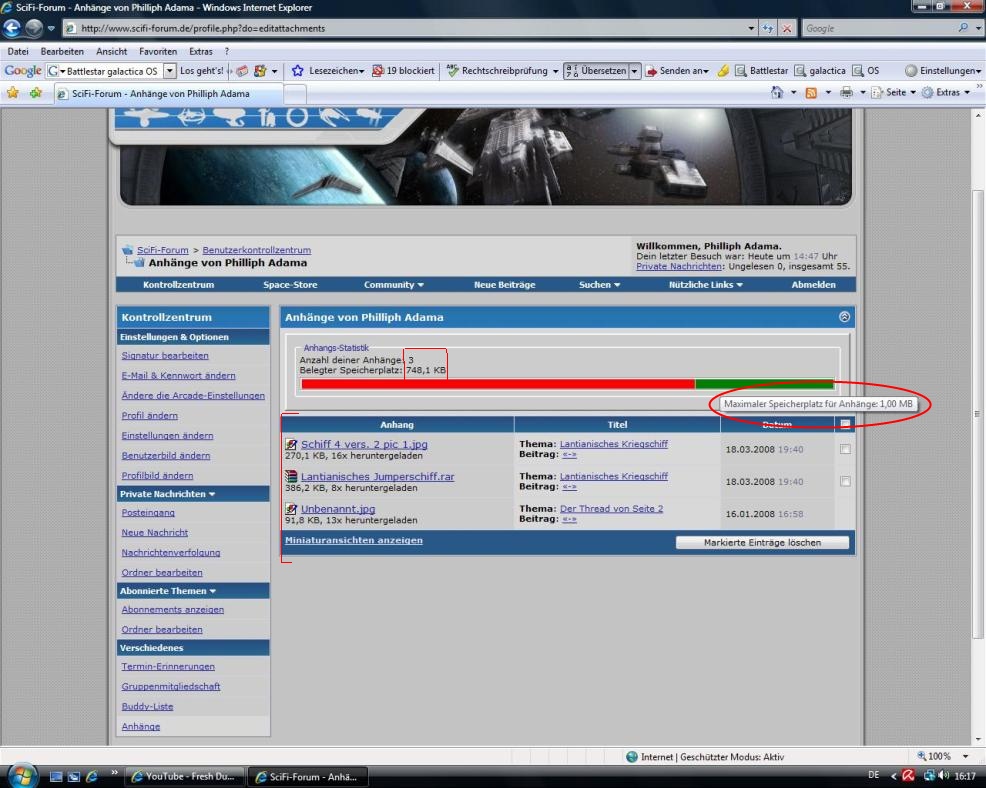The width and height of the screenshot is (986, 788).
Task: Open the Signatur bearbeiten link in the sidebar
Action: (165, 356)
